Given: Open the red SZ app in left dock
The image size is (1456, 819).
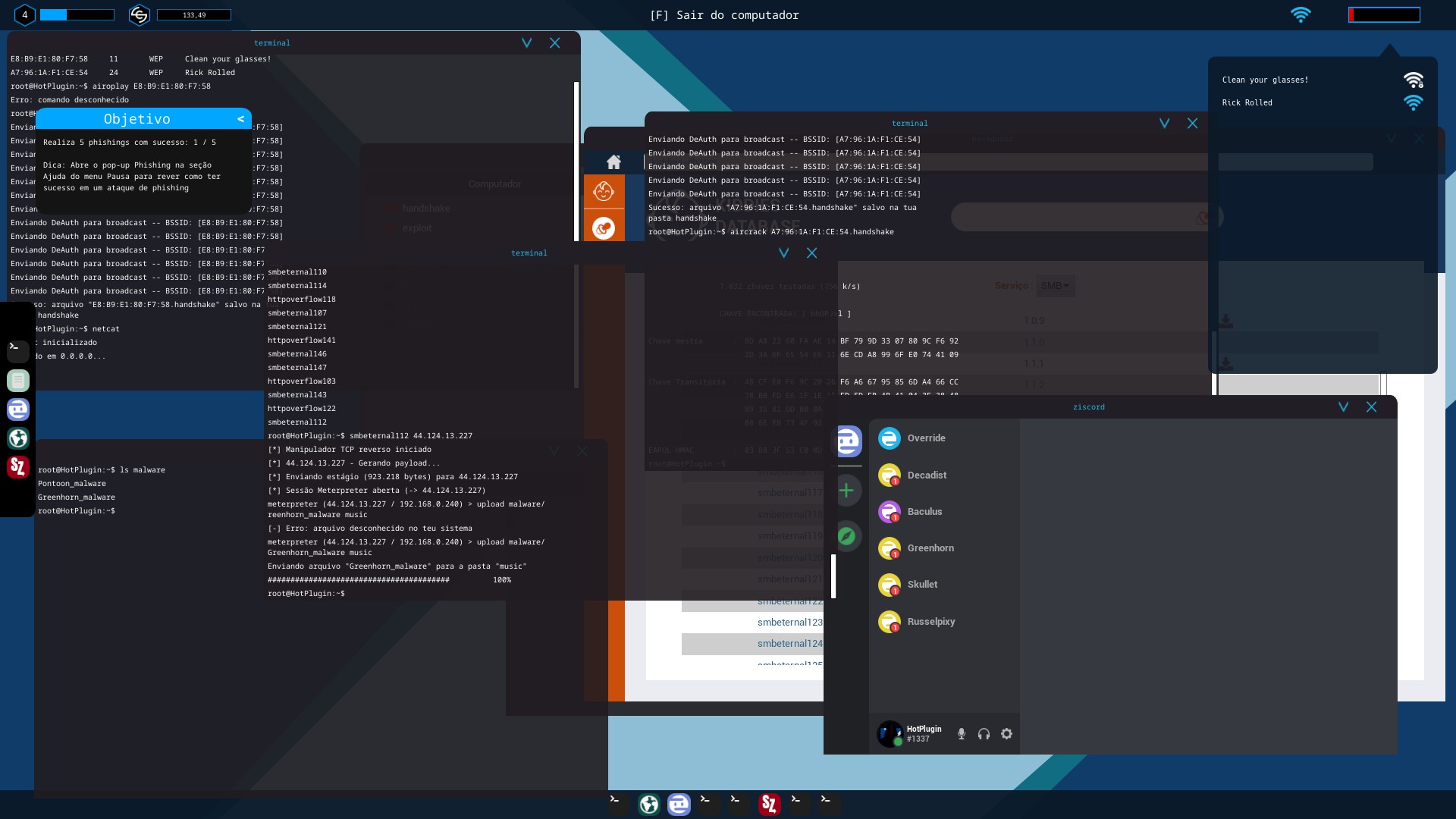Looking at the screenshot, I should 18,467.
